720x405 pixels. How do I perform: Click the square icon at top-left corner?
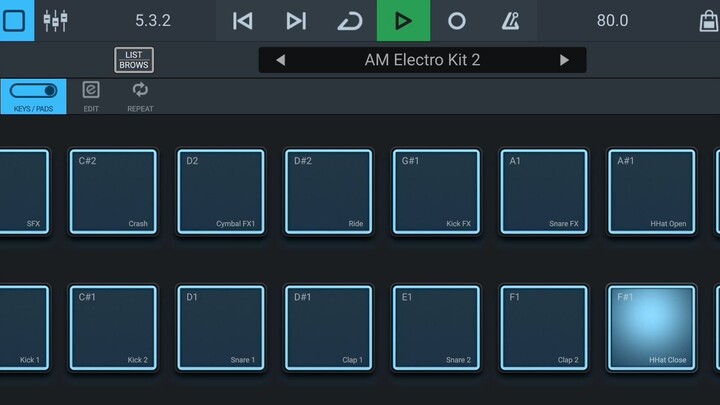pyautogui.click(x=16, y=20)
